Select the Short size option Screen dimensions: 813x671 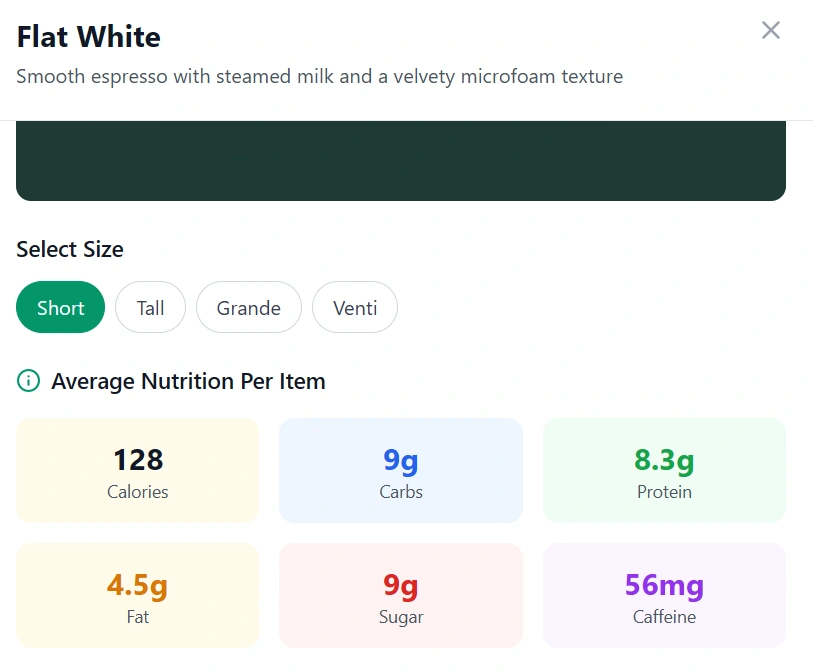pos(60,307)
